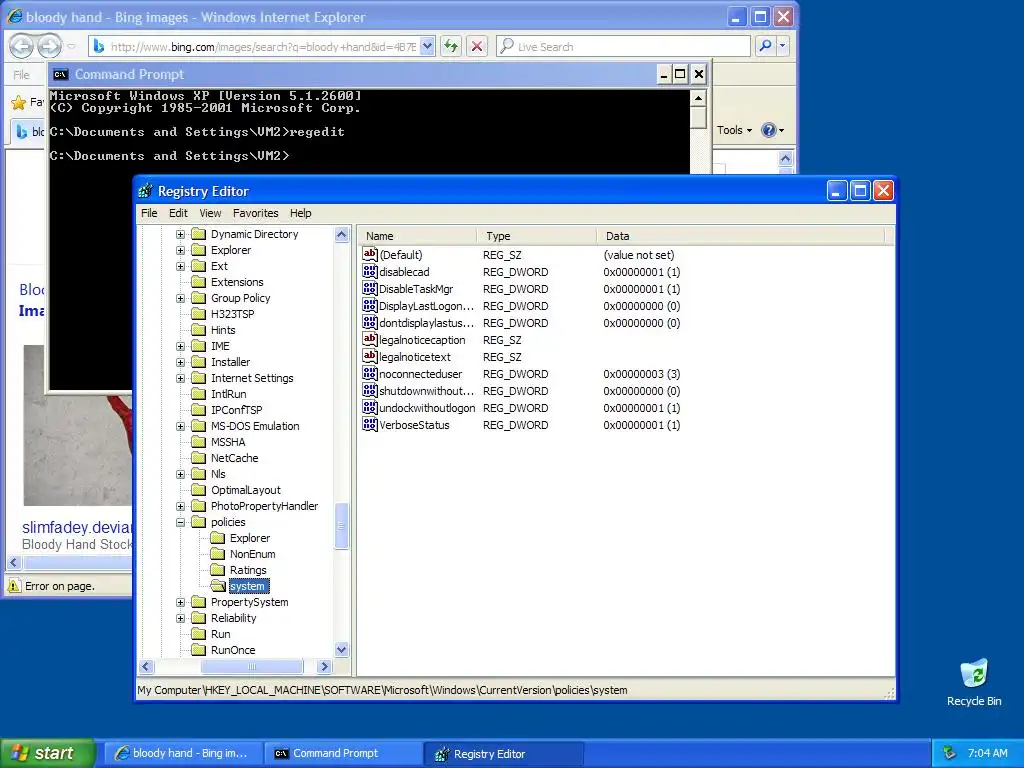Screen dimensions: 1024x768
Task: Select the PhotoPropertyHandler key
Action: (264, 505)
